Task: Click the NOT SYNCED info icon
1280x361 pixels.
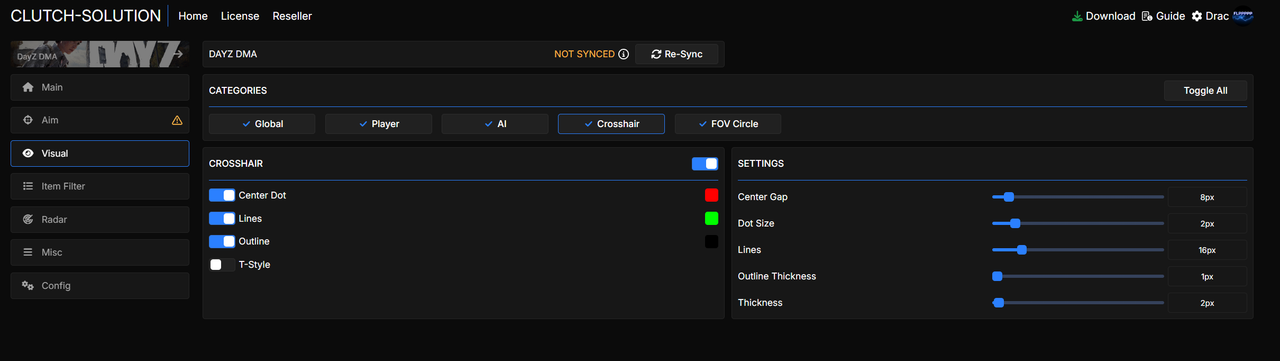Action: (x=624, y=54)
